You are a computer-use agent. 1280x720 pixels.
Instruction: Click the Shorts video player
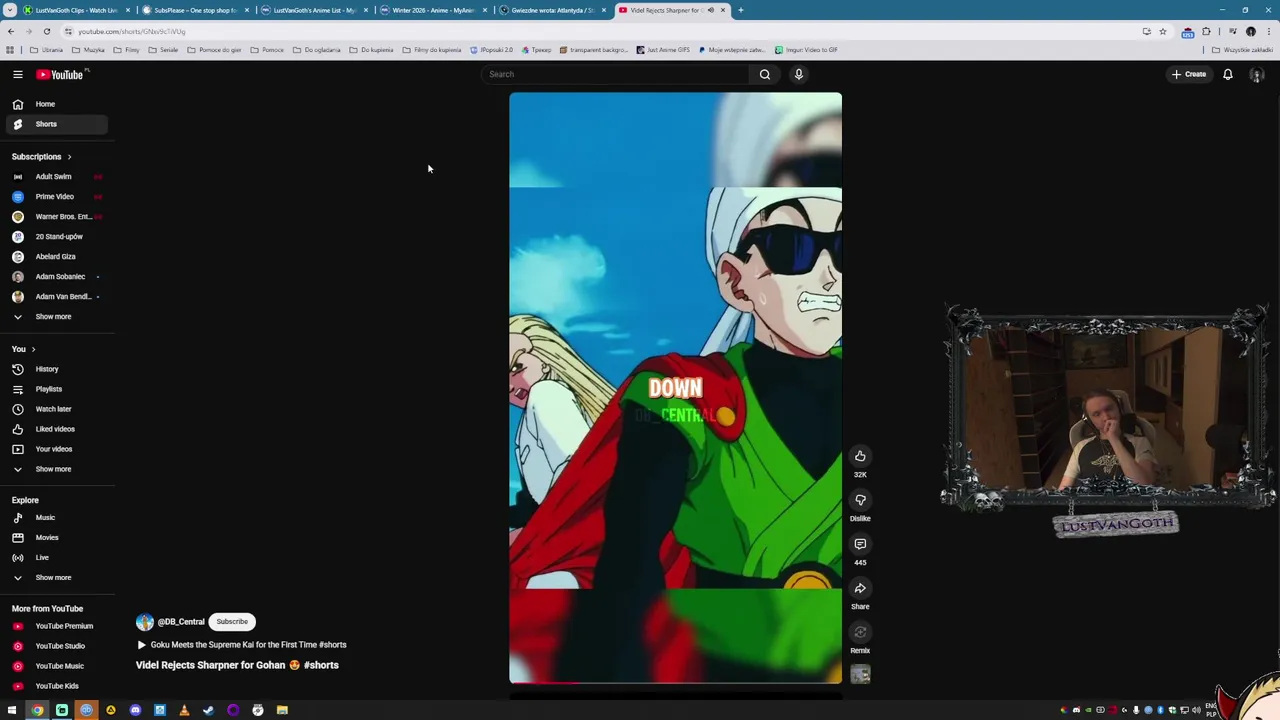(x=675, y=388)
